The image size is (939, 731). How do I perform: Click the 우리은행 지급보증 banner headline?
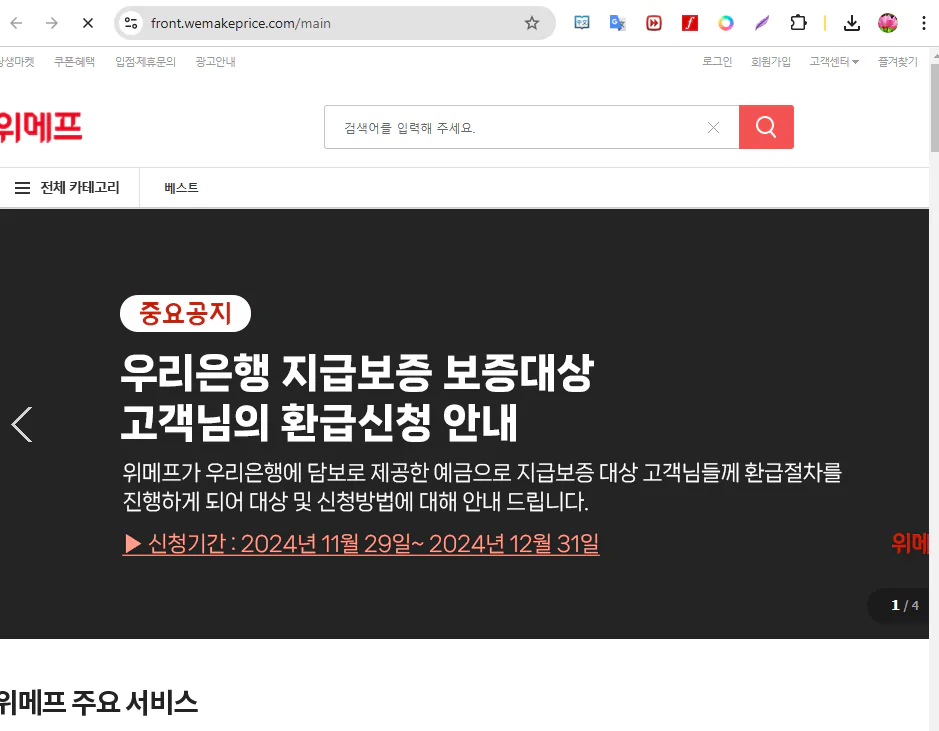357,397
